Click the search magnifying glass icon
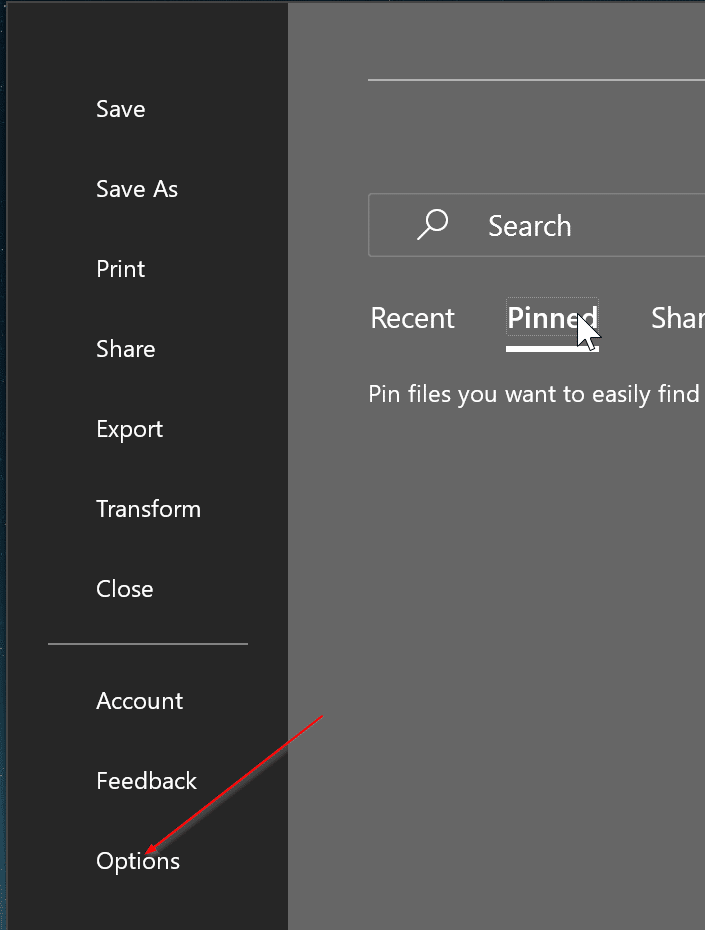Image resolution: width=705 pixels, height=930 pixels. click(430, 224)
